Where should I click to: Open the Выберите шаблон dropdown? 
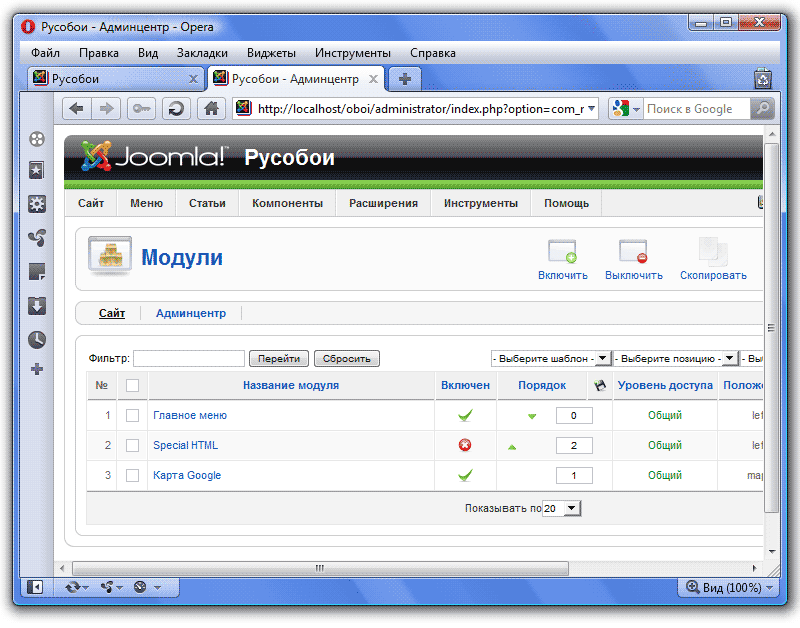pyautogui.click(x=550, y=358)
